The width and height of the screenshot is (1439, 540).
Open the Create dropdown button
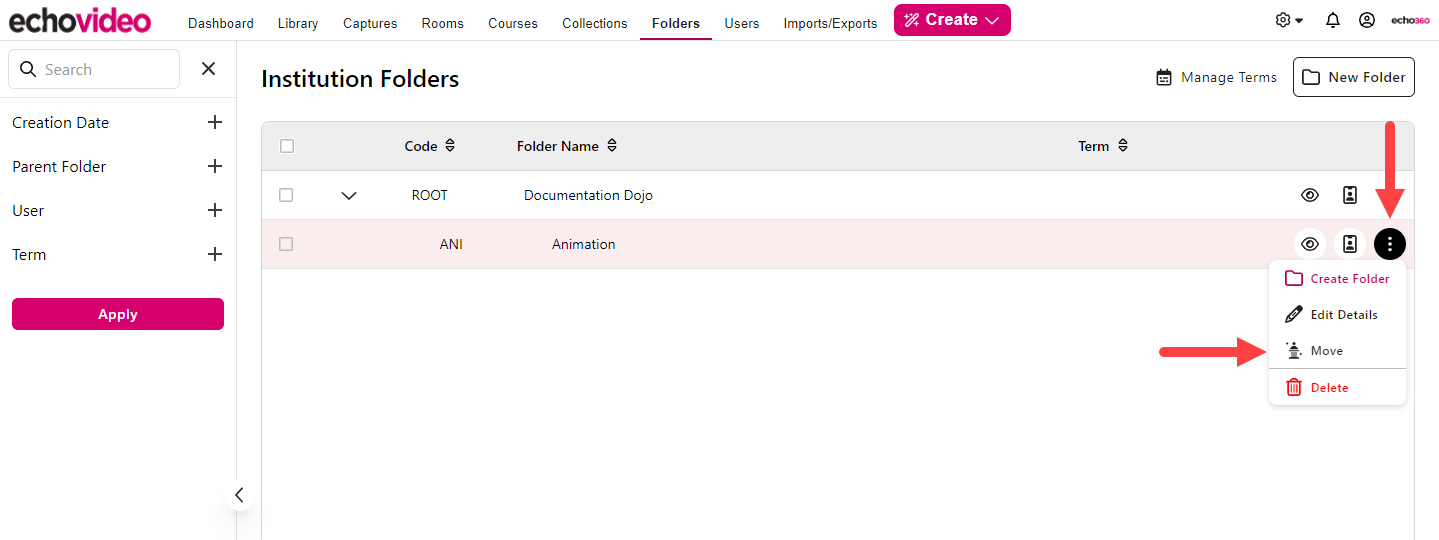[x=952, y=20]
